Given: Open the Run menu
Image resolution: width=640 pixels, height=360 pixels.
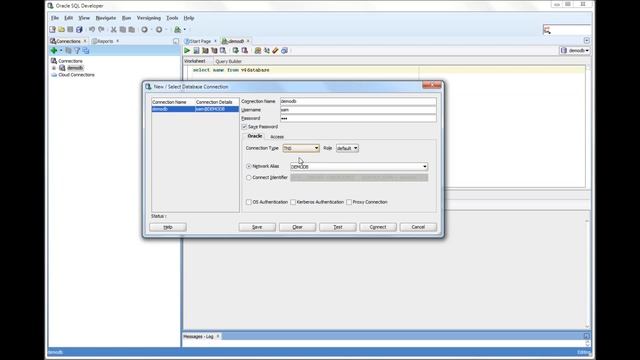Looking at the screenshot, I should (x=127, y=18).
